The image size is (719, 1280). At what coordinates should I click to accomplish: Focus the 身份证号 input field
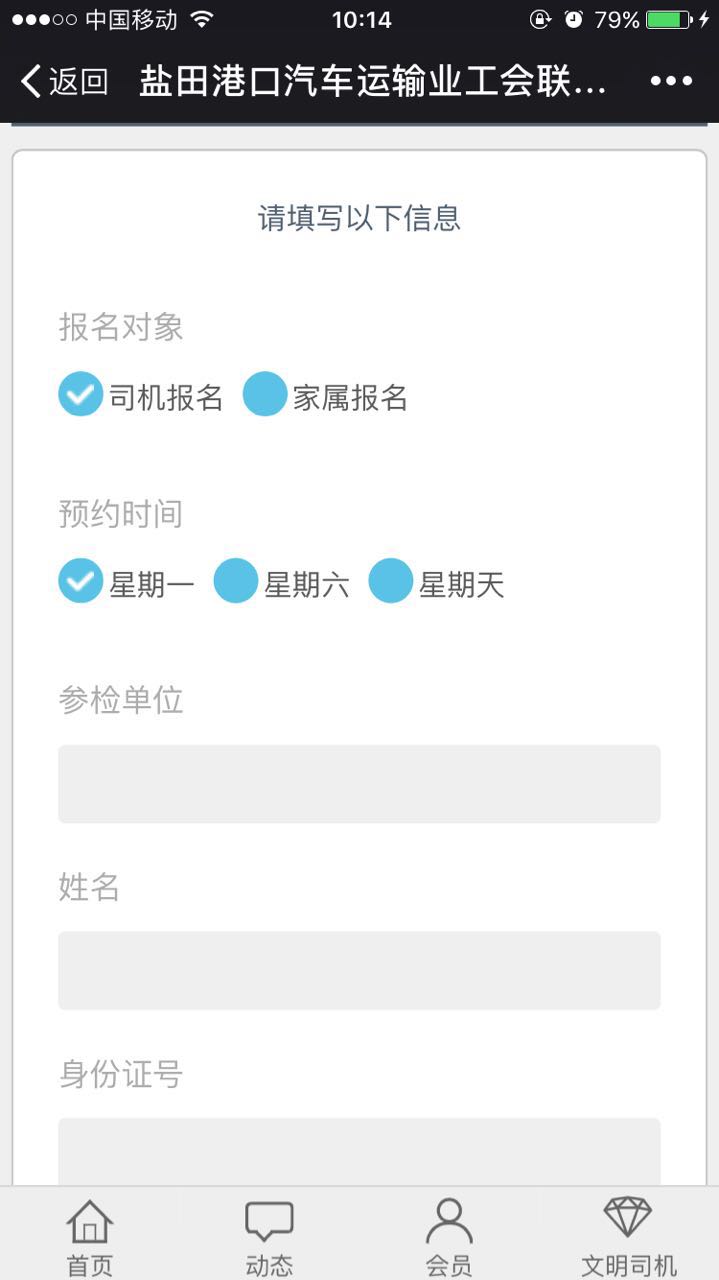pyautogui.click(x=359, y=1152)
